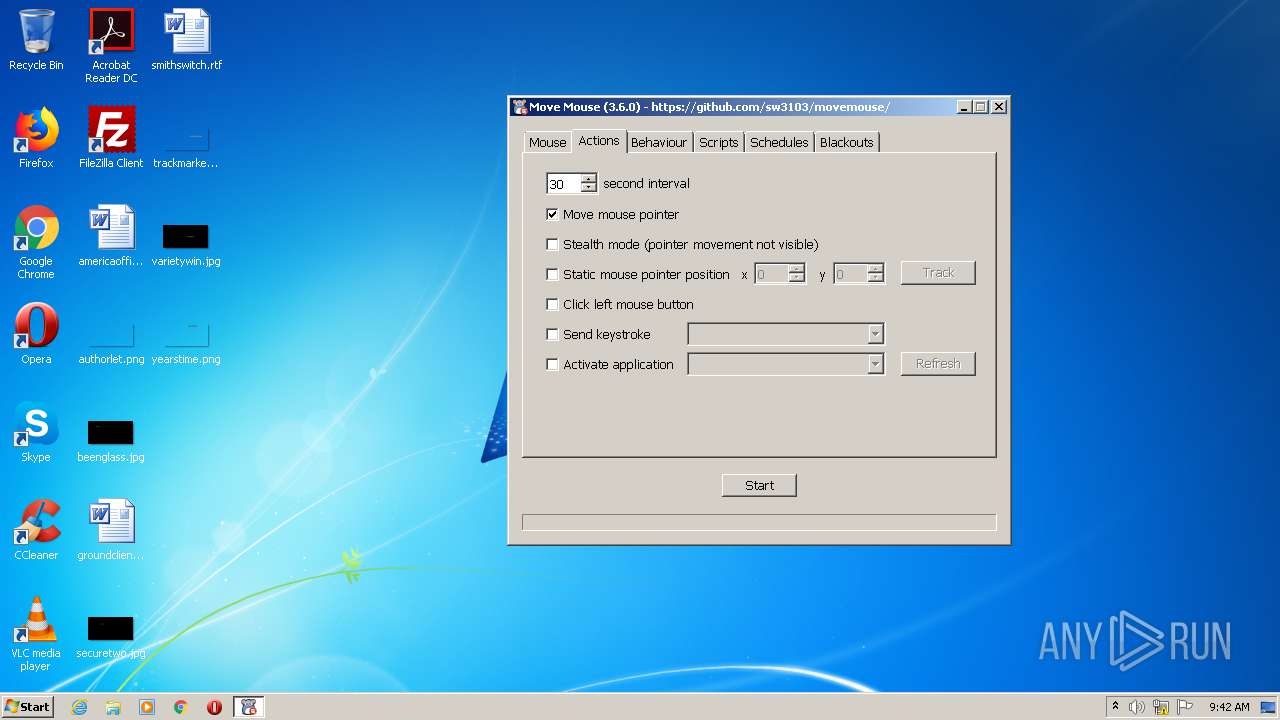Click the x coordinate input field

[772, 274]
